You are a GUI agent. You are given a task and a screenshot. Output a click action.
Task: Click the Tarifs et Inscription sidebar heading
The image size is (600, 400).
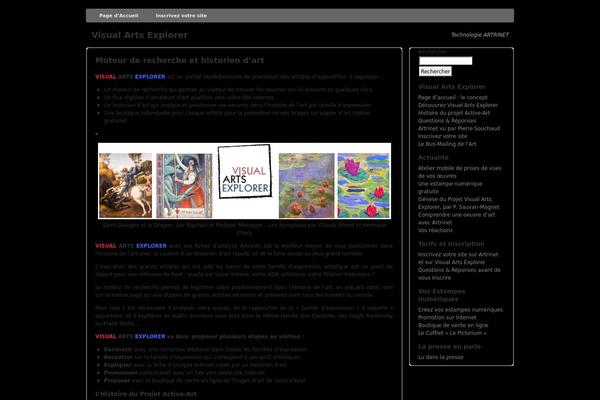coord(451,244)
